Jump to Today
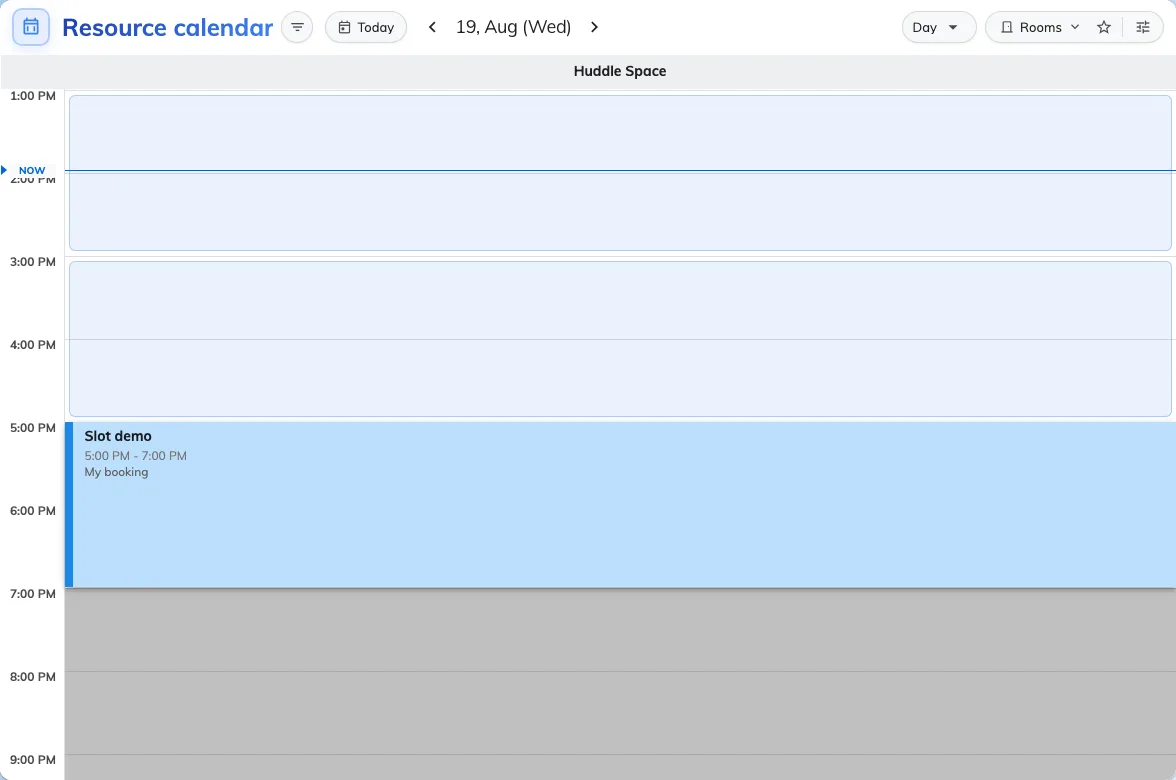Image resolution: width=1176 pixels, height=780 pixels. 366,27
